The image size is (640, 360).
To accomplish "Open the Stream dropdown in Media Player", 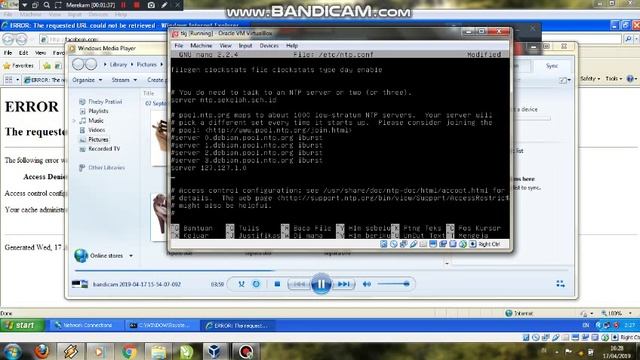I will [x=124, y=80].
